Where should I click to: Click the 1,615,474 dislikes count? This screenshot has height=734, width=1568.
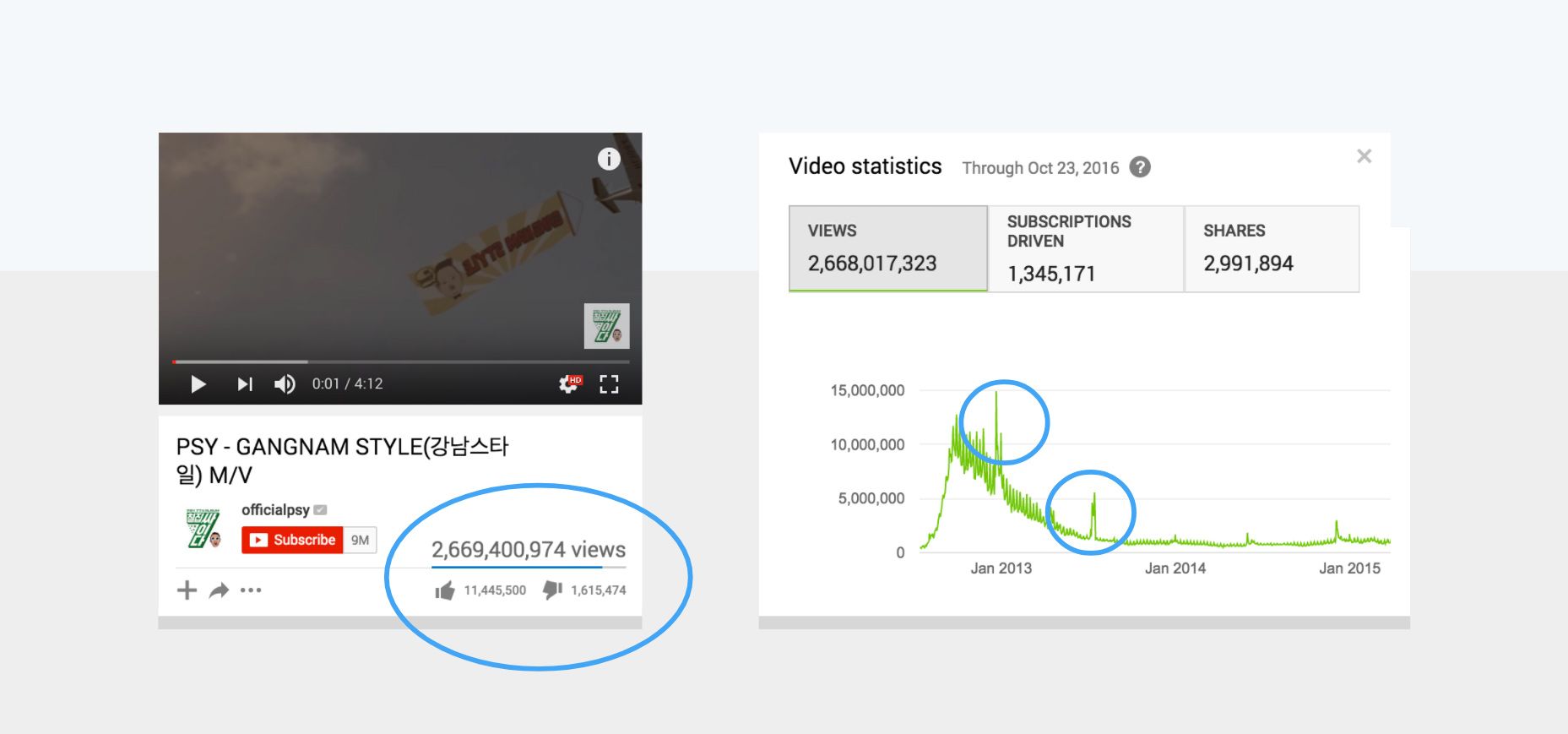point(599,590)
